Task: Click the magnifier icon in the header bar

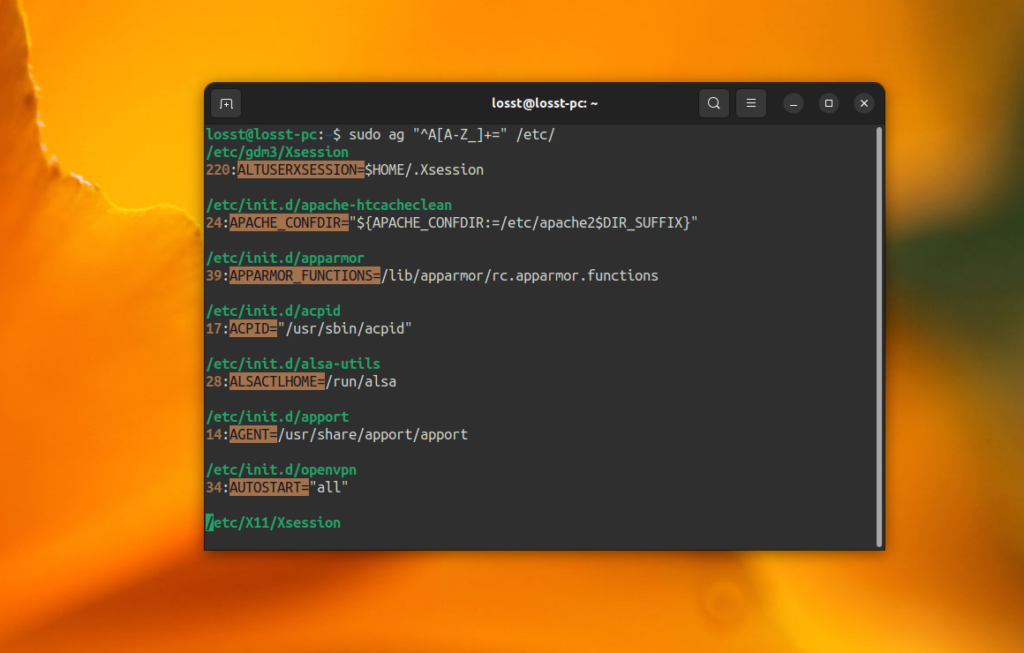Action: pyautogui.click(x=714, y=103)
